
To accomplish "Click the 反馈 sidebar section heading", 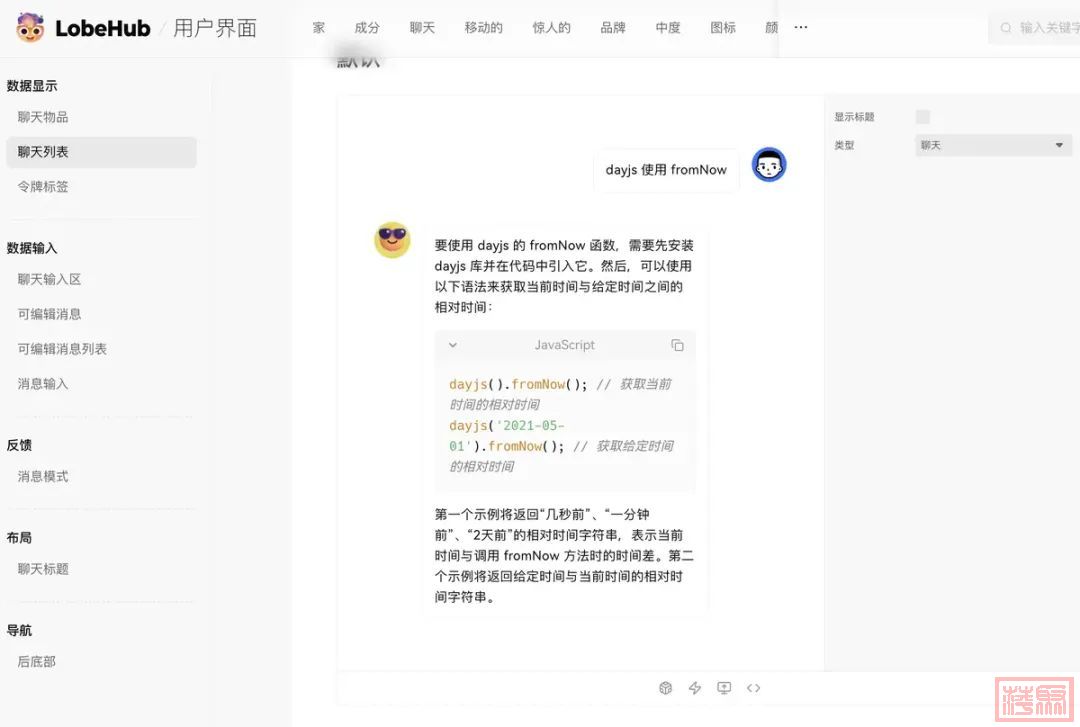I will point(19,445).
